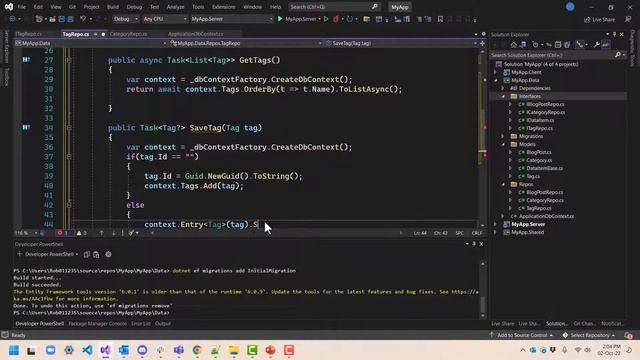
Task: Select BlogPost.cs under Models
Action: (x=539, y=152)
